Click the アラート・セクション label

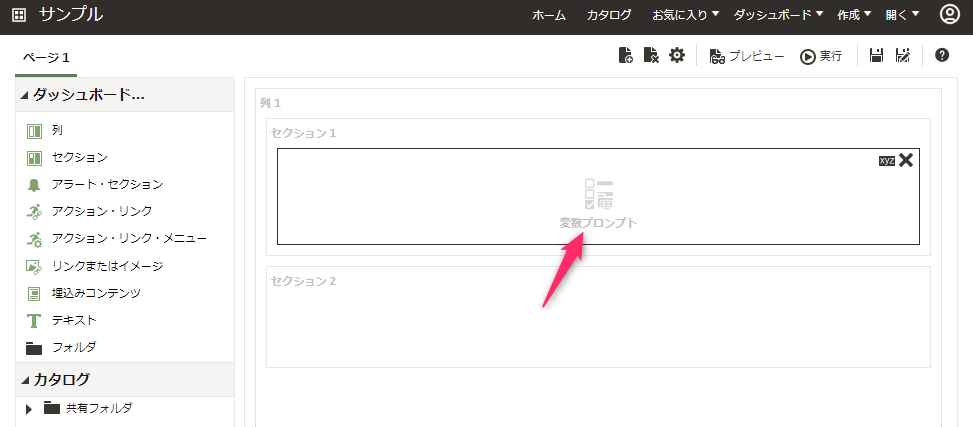pyautogui.click(x=107, y=184)
